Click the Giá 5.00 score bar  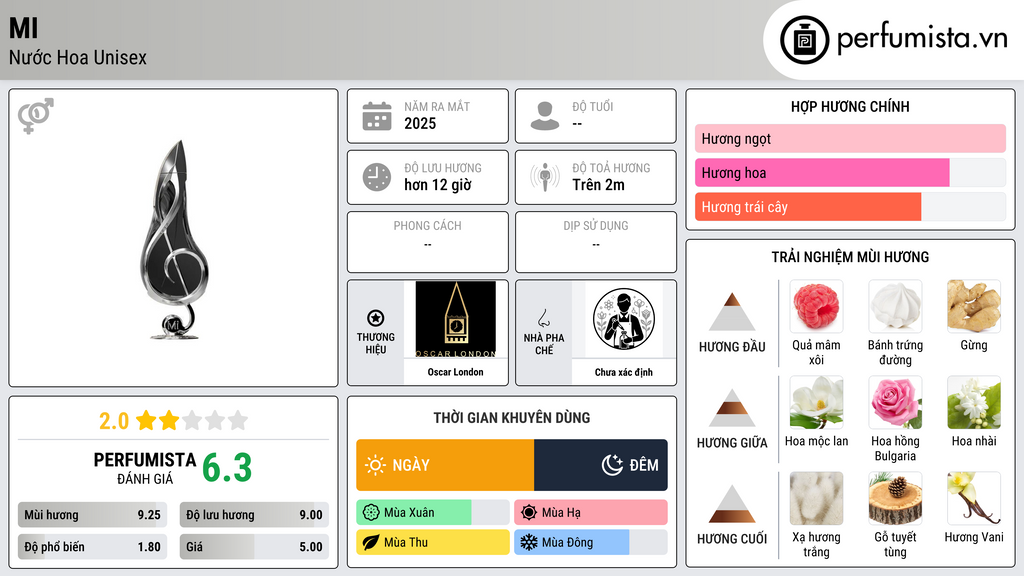click(254, 547)
